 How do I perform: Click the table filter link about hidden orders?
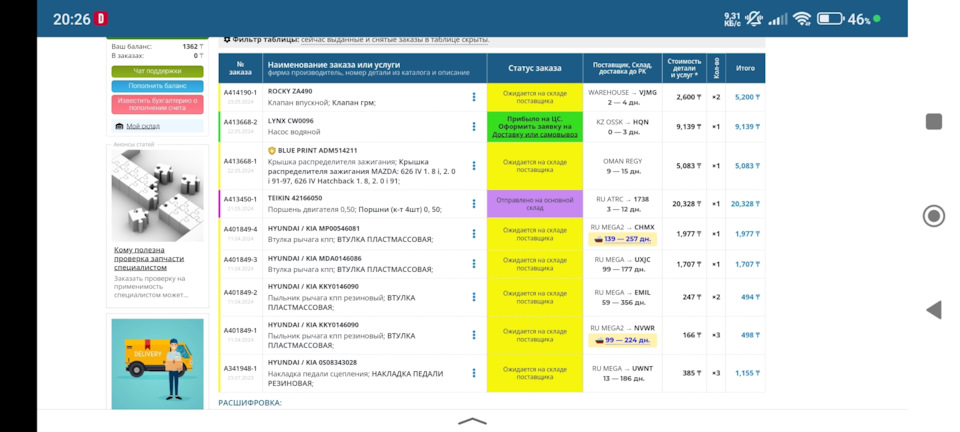tap(395, 39)
